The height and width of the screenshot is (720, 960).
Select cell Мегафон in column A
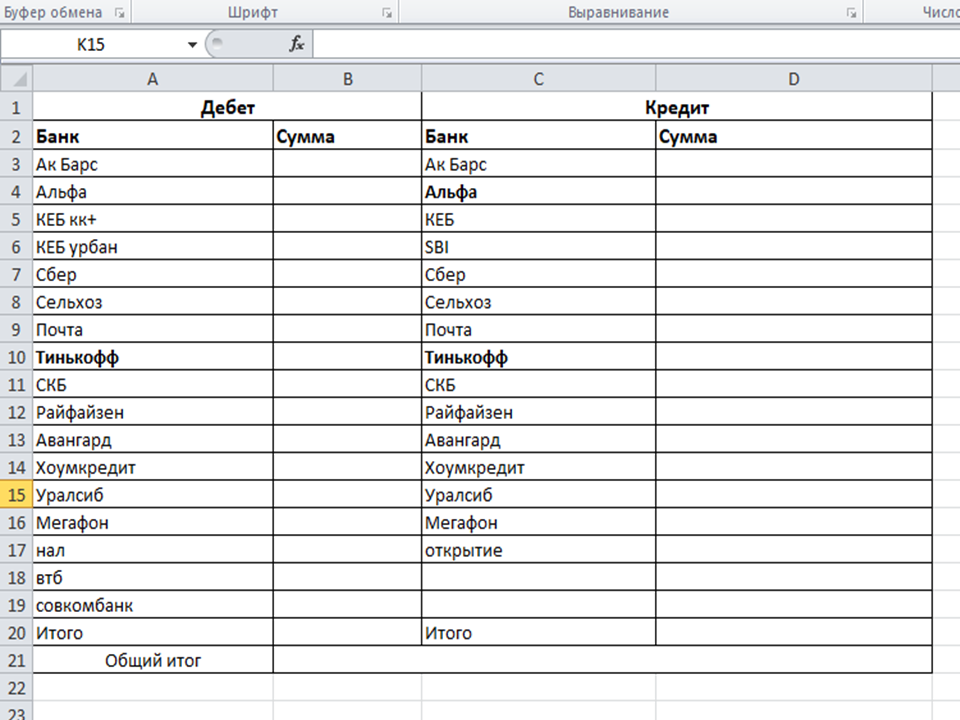[152, 522]
